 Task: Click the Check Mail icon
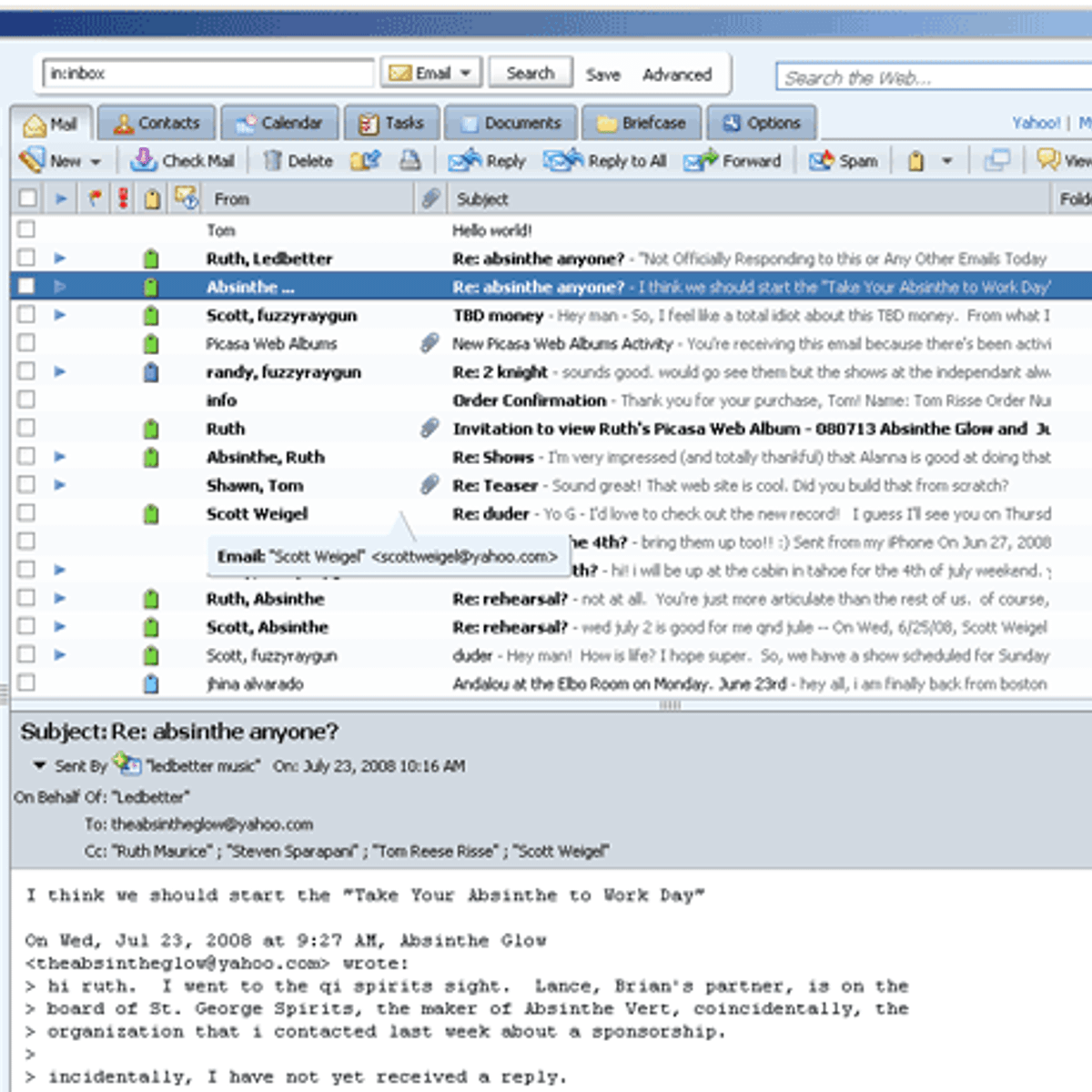click(143, 161)
